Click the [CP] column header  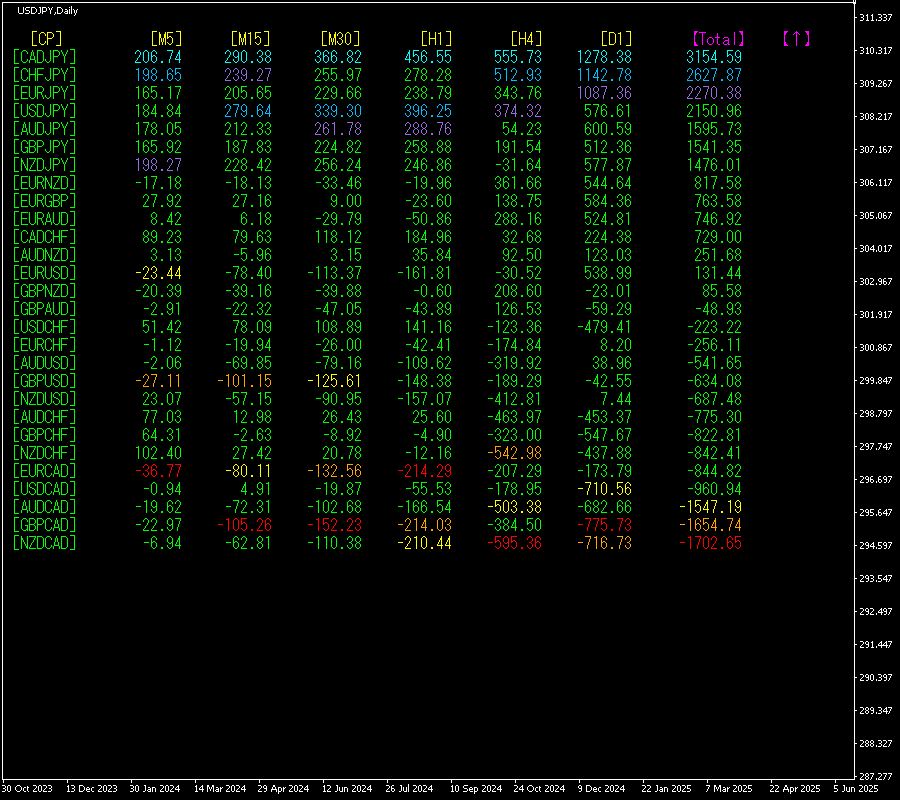(x=46, y=39)
